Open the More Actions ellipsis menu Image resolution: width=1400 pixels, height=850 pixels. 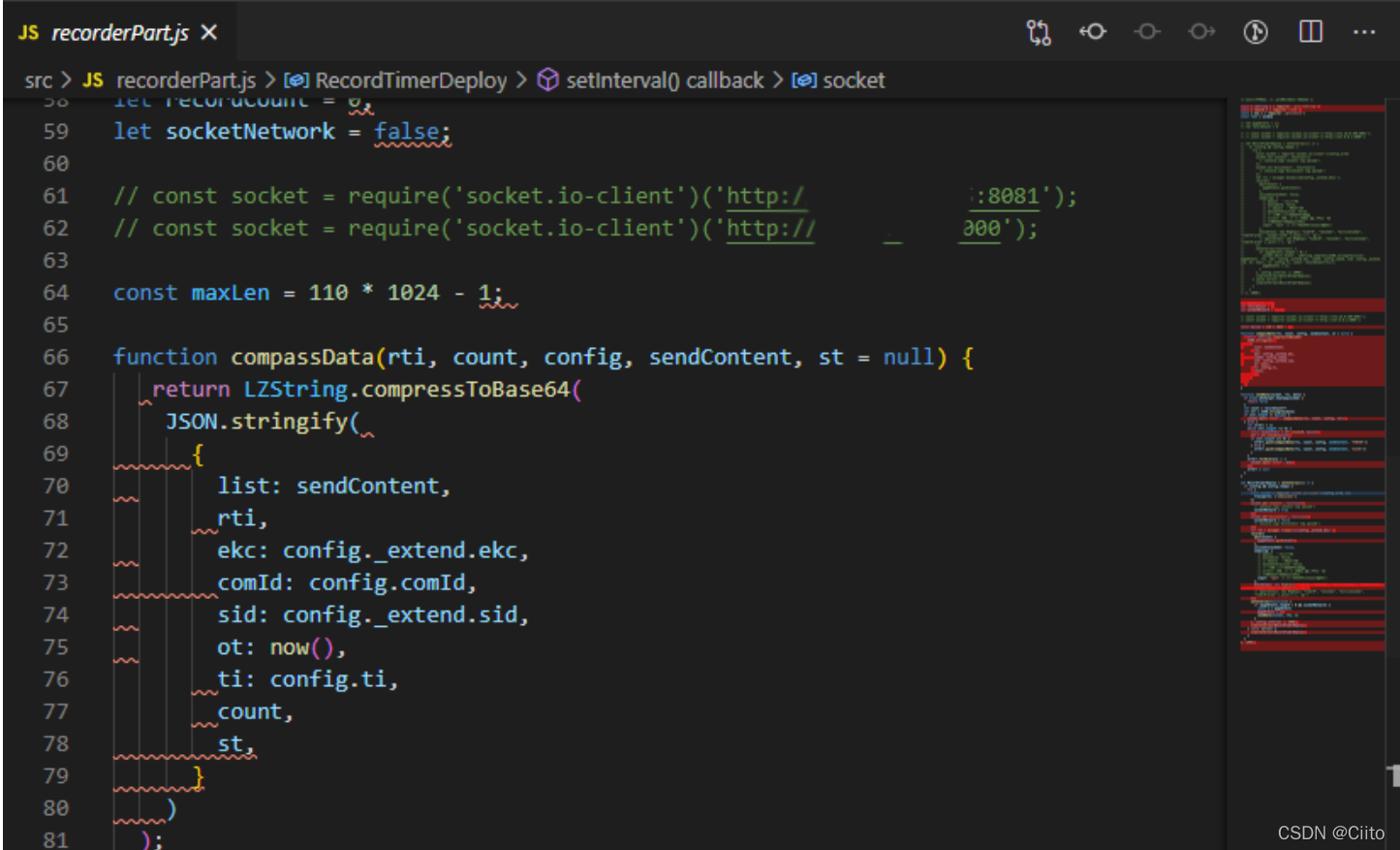coord(1364,32)
